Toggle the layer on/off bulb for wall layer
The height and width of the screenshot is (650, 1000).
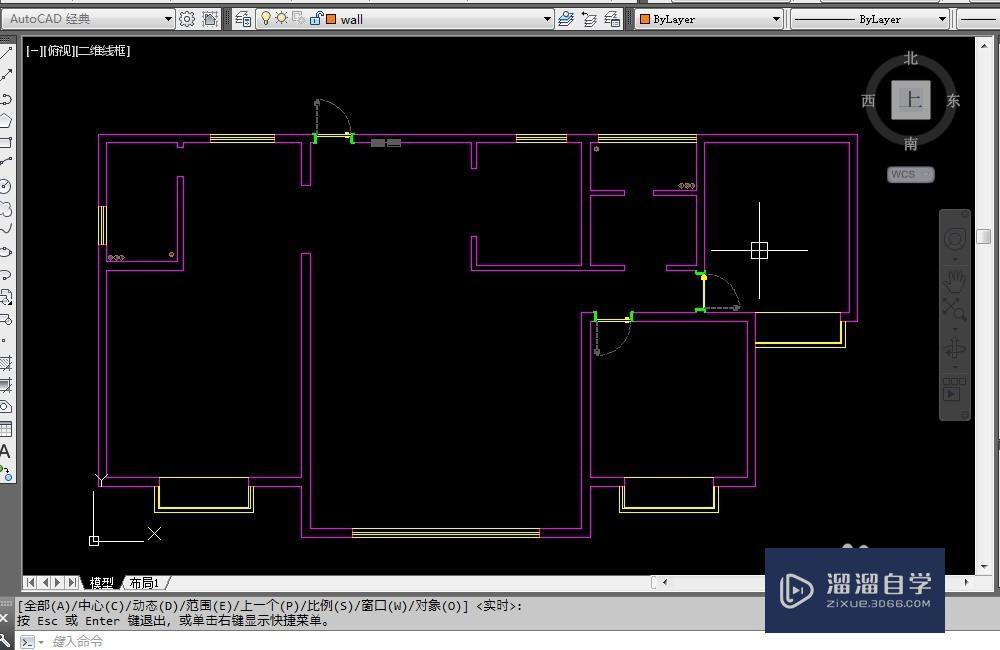click(266, 18)
